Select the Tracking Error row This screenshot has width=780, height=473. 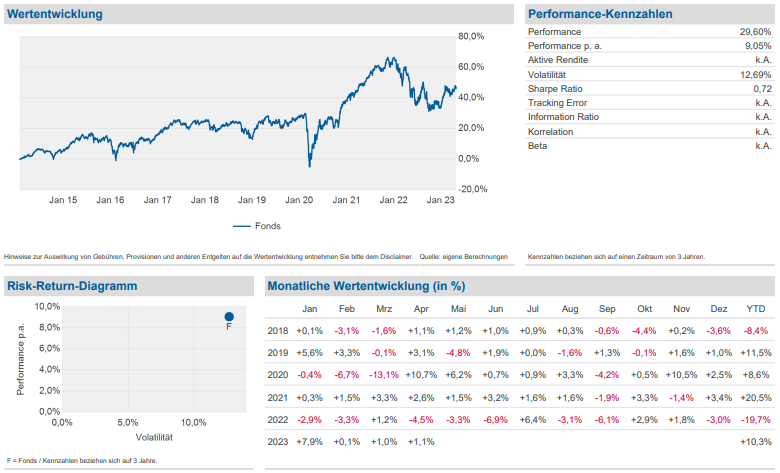[649, 103]
